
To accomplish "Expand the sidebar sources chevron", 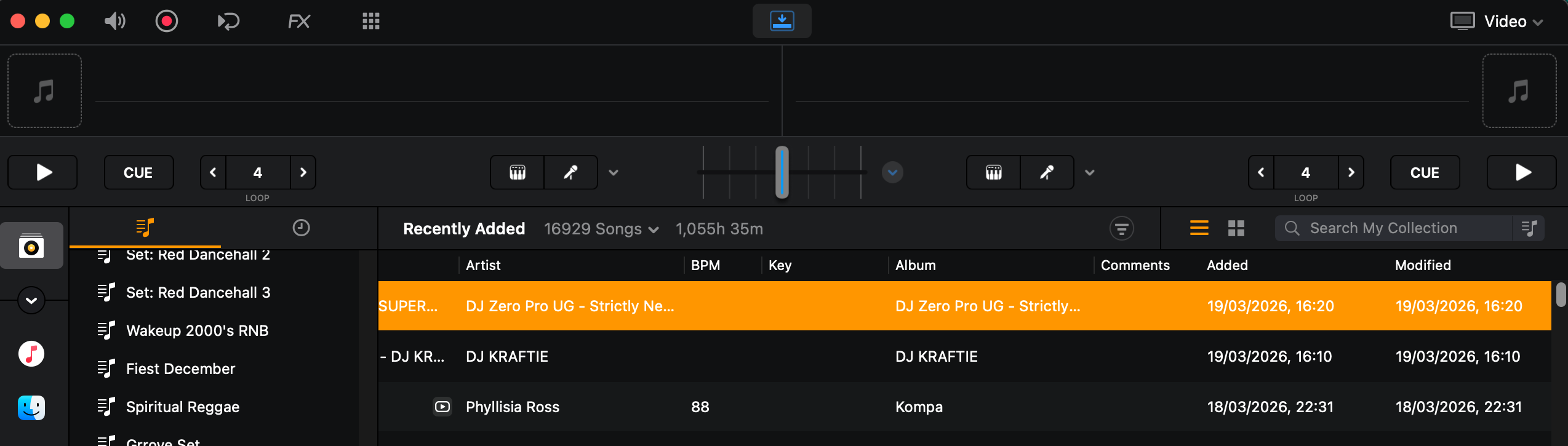I will tap(31, 300).
